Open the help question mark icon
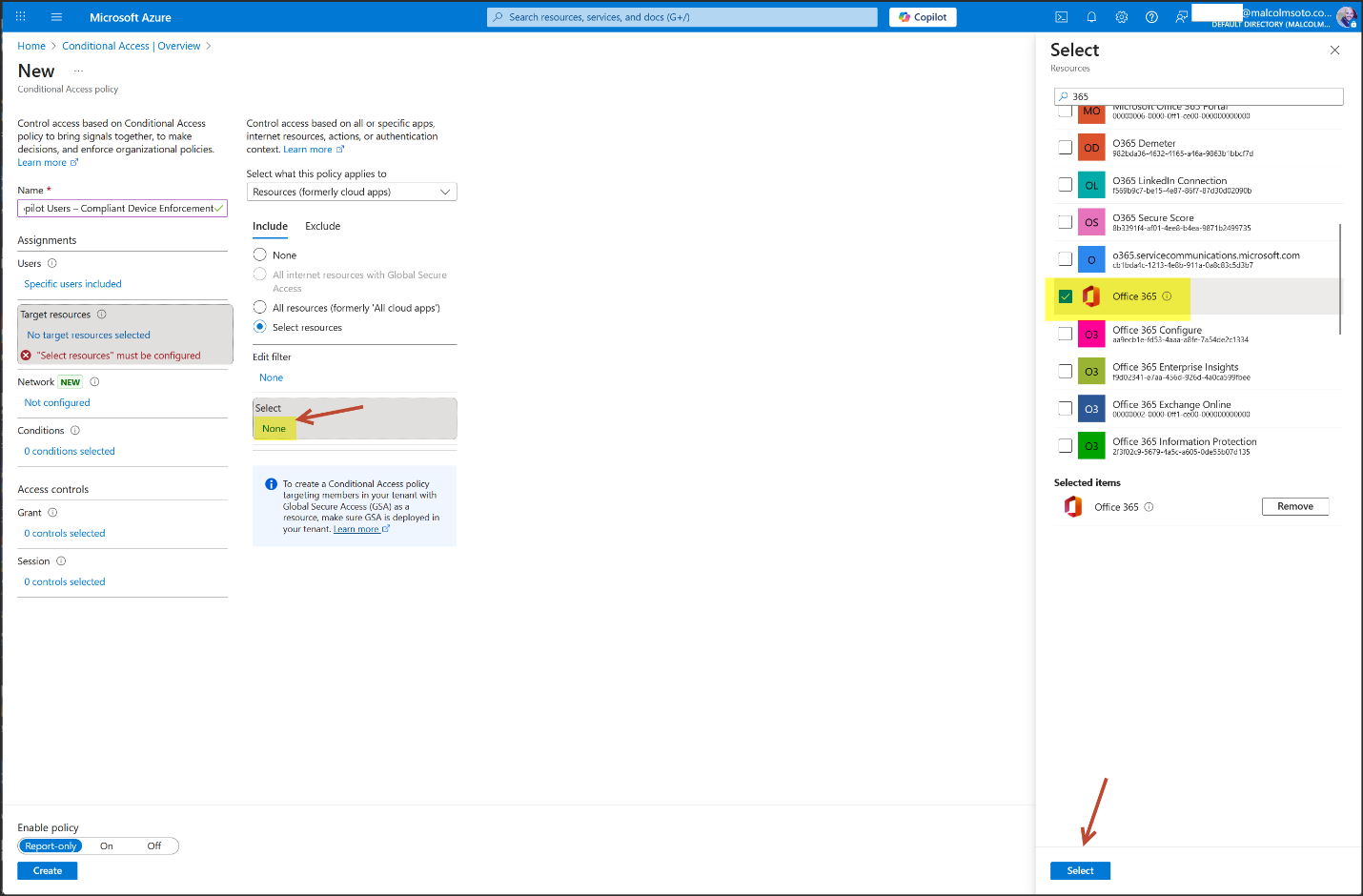This screenshot has height=896, width=1363. [x=1151, y=17]
